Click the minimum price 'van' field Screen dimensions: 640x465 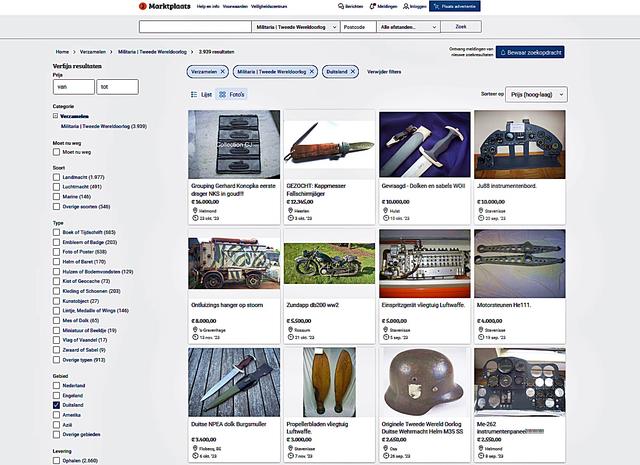(72, 87)
